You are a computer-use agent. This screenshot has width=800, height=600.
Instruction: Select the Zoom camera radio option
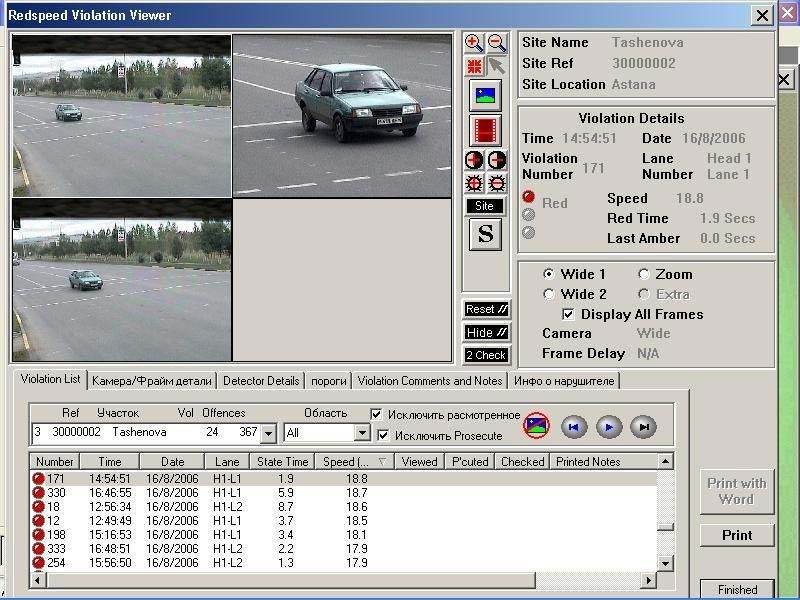644,274
